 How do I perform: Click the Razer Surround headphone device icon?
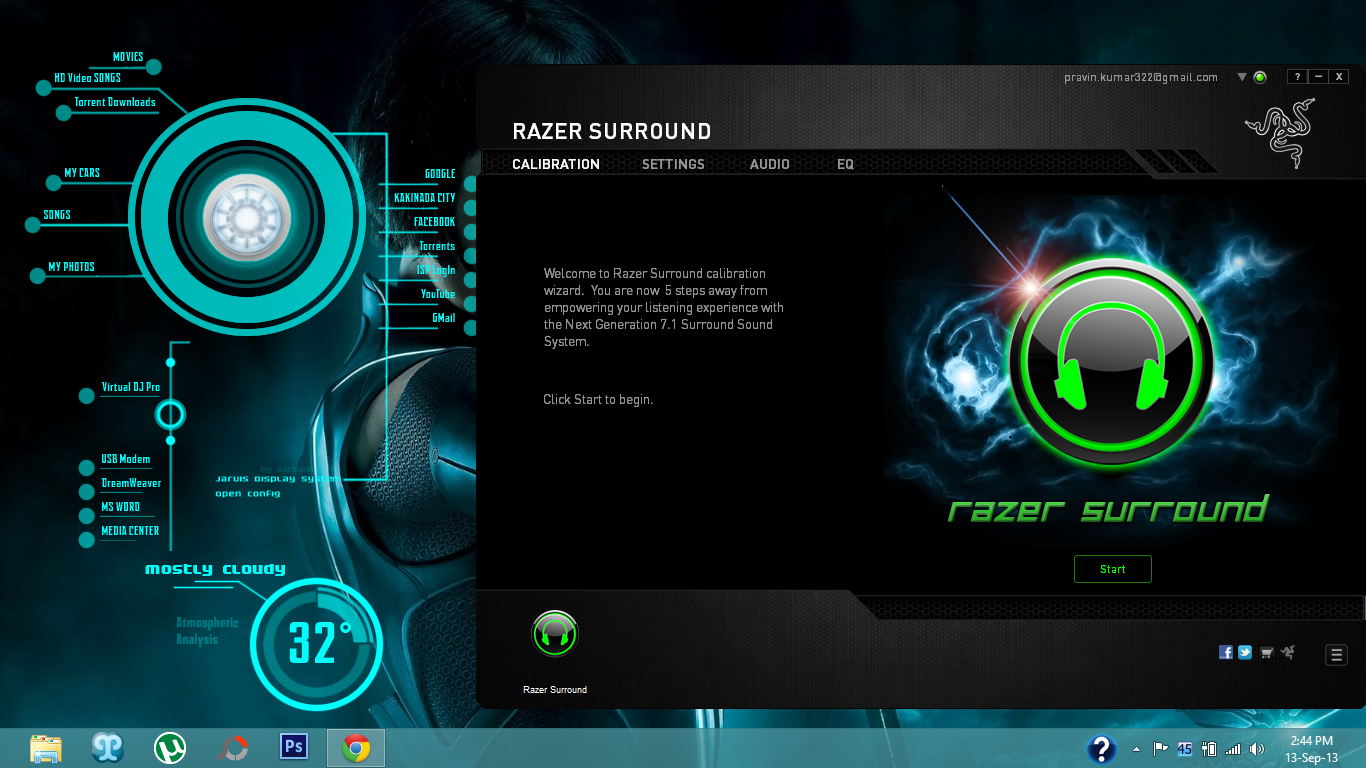tap(555, 634)
